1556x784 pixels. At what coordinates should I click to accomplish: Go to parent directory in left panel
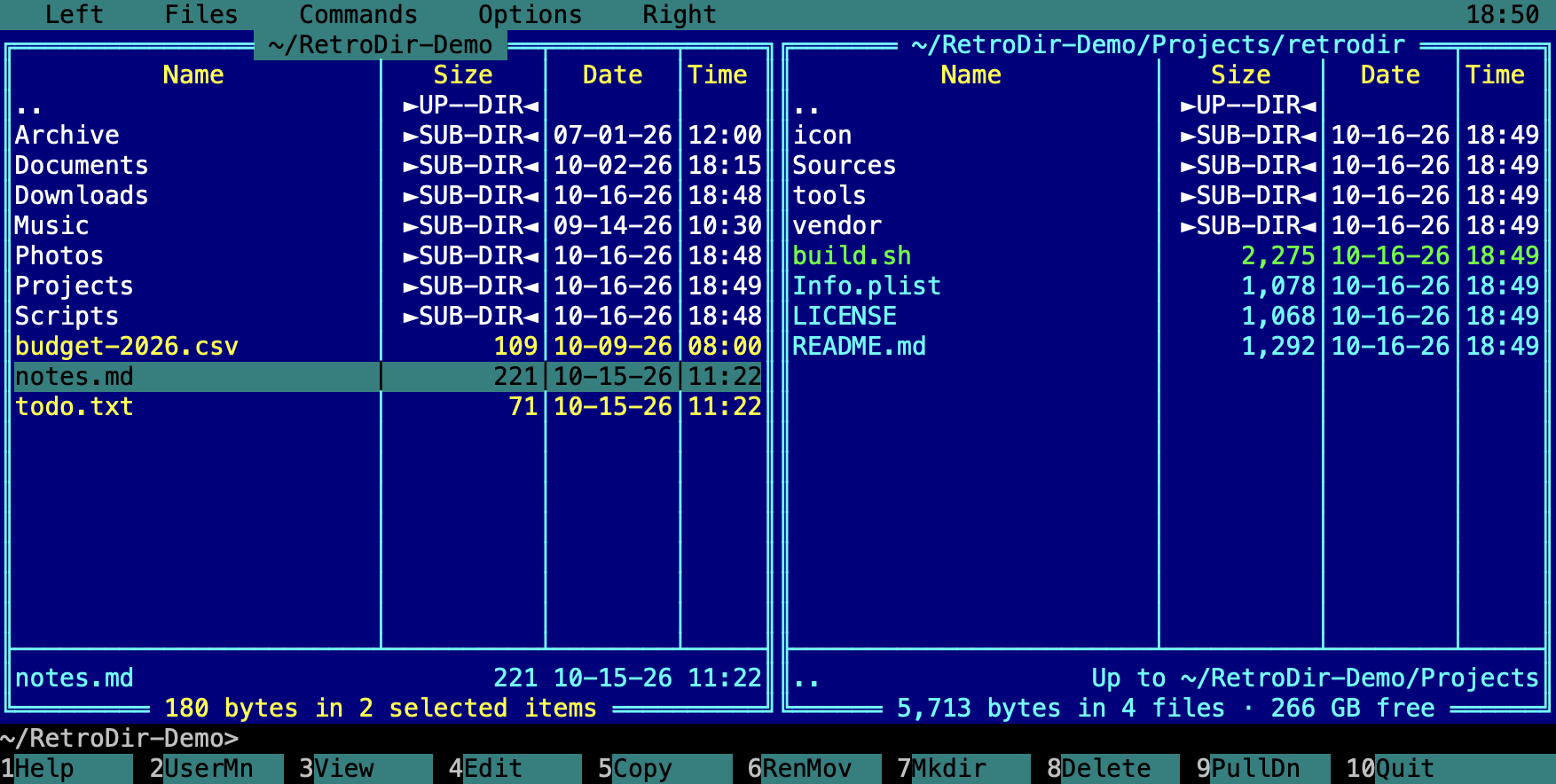[388, 105]
